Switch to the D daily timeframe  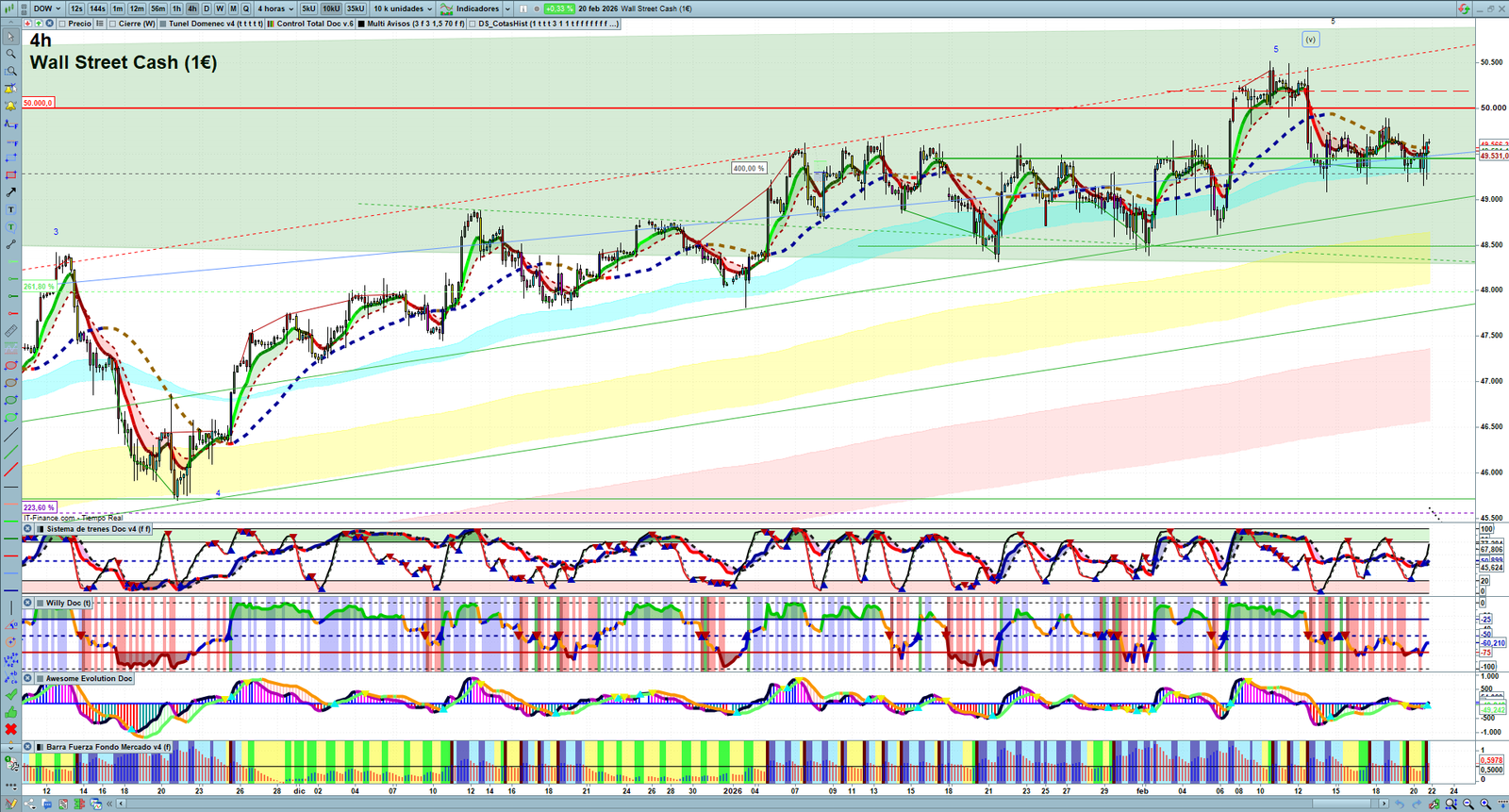point(207,8)
